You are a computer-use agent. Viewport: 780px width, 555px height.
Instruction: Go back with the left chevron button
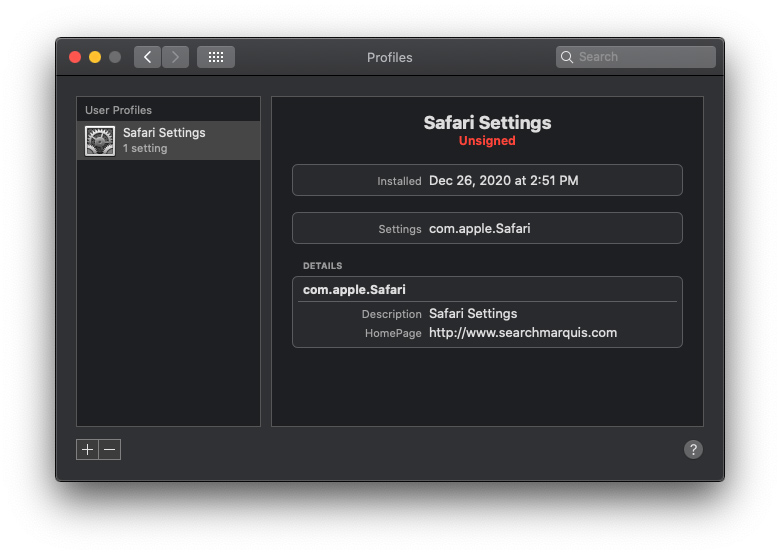tap(147, 57)
